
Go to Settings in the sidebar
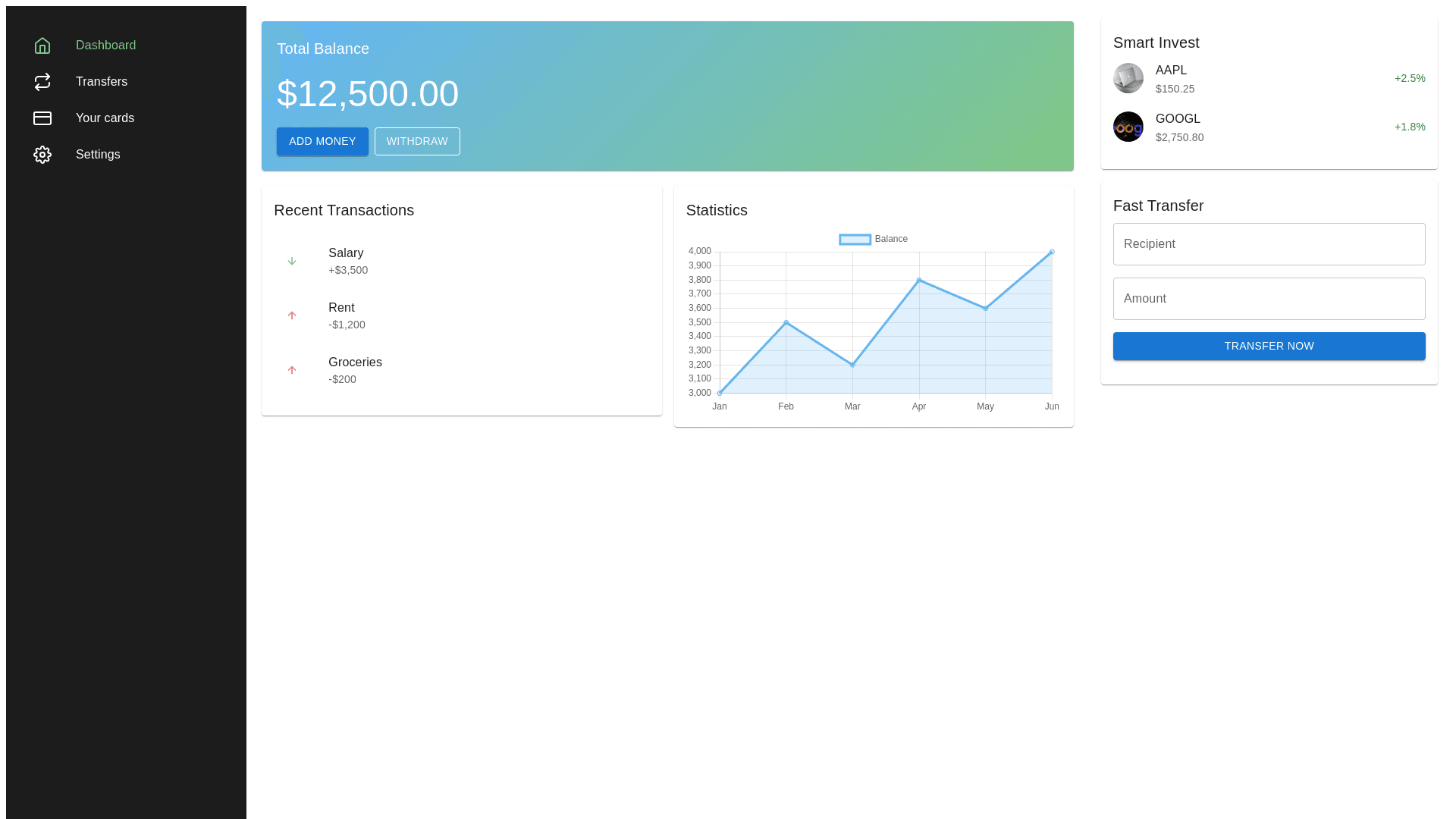[98, 155]
